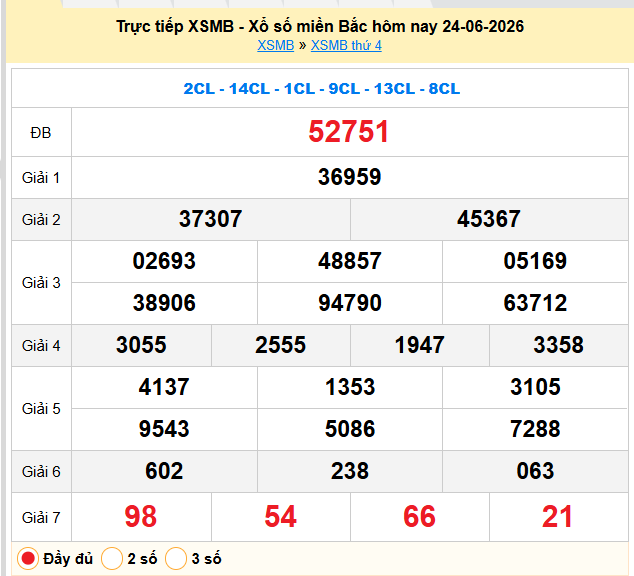Click the Giải 6 number 063
Image resolution: width=634 pixels, height=576 pixels.
535,471
